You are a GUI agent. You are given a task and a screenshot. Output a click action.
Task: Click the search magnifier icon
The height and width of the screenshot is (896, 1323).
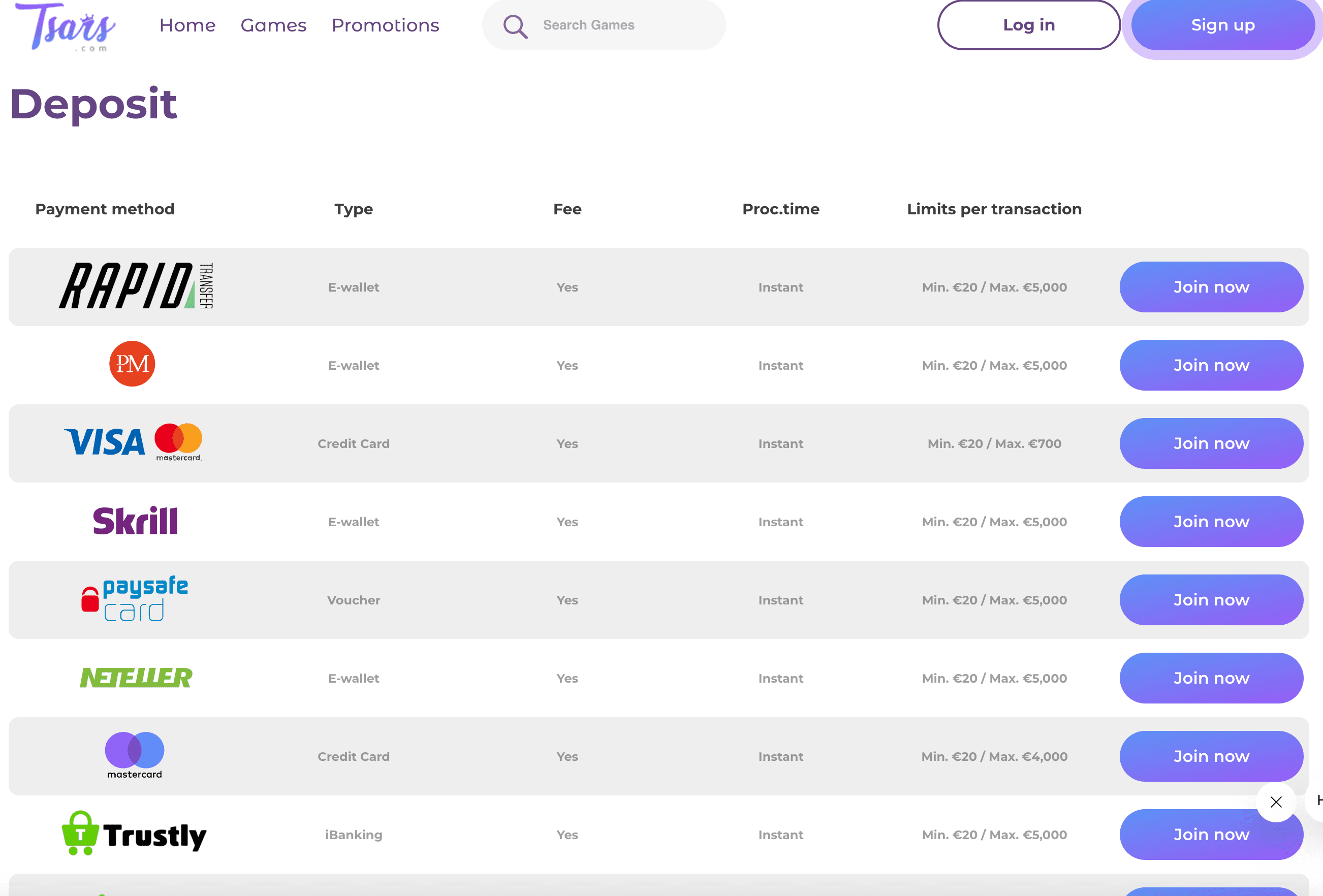point(515,26)
